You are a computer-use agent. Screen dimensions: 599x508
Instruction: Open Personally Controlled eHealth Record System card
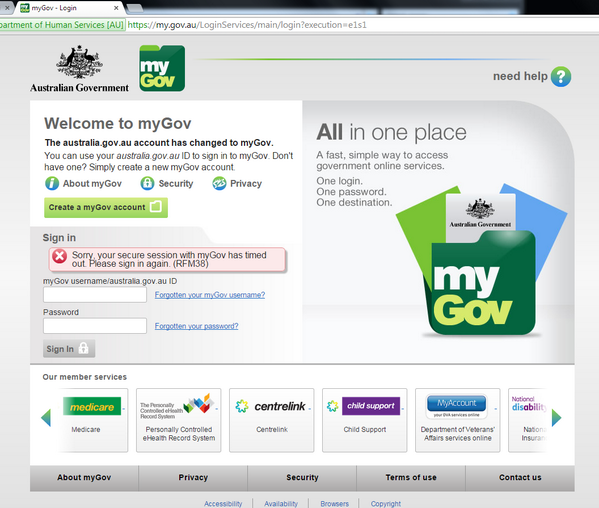click(178, 420)
